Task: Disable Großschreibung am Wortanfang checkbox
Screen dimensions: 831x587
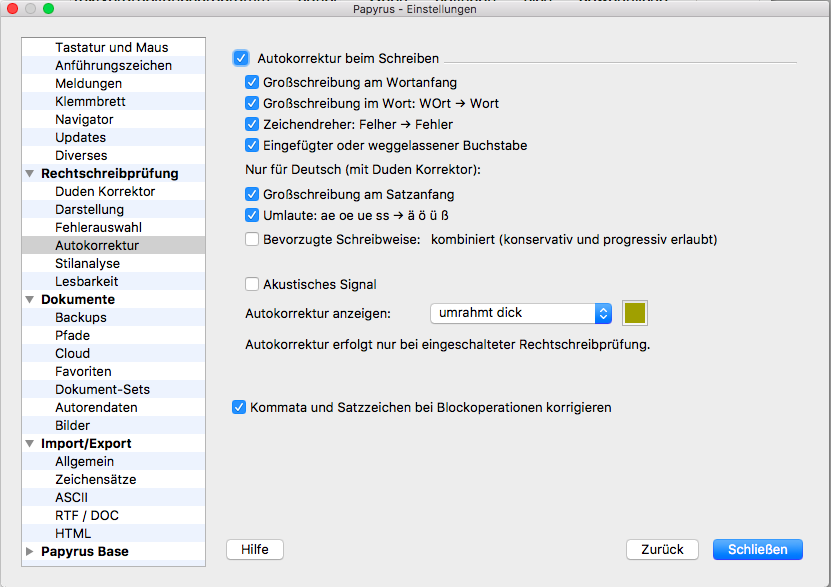Action: (252, 82)
